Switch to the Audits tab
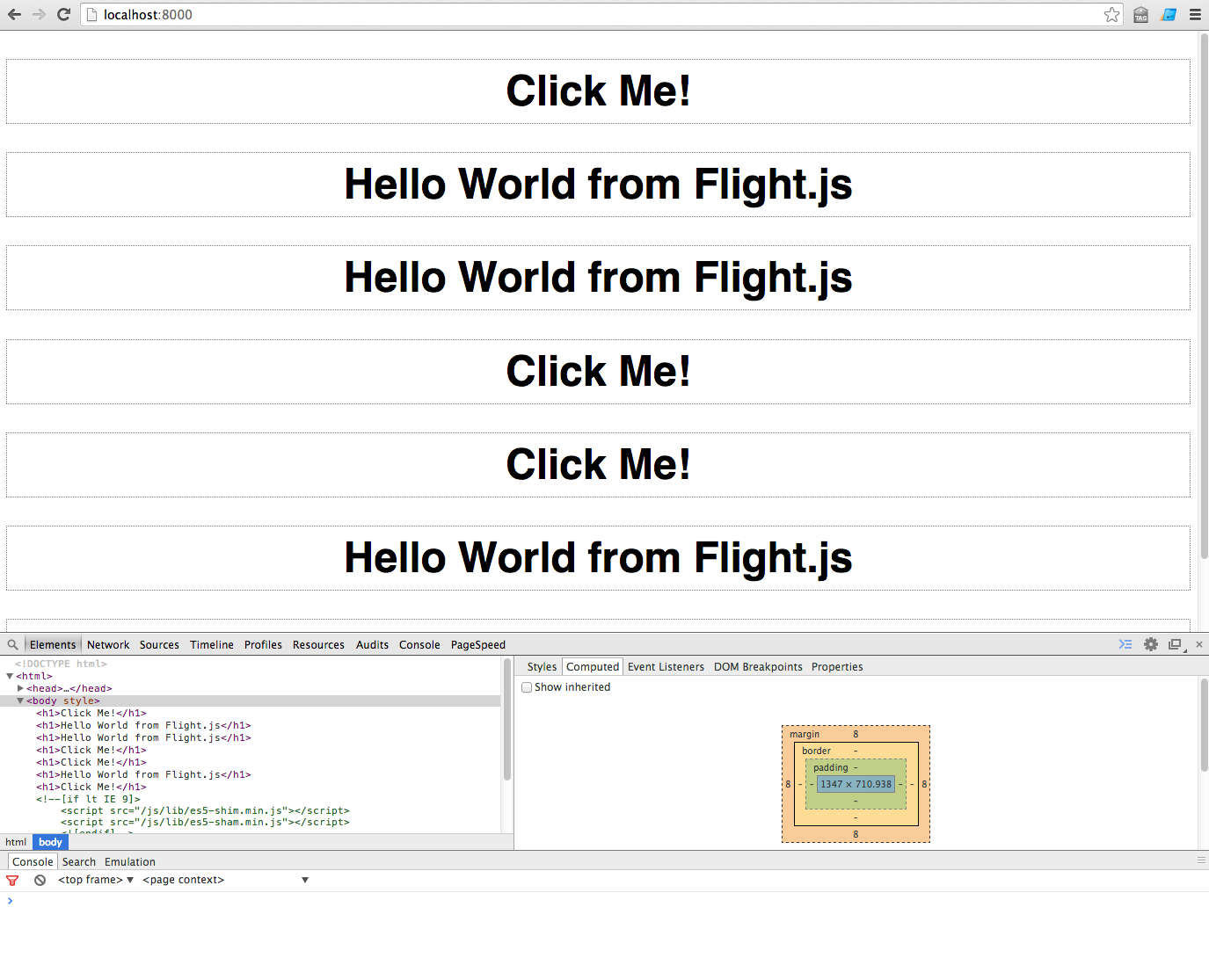The height and width of the screenshot is (980, 1209). point(372,644)
